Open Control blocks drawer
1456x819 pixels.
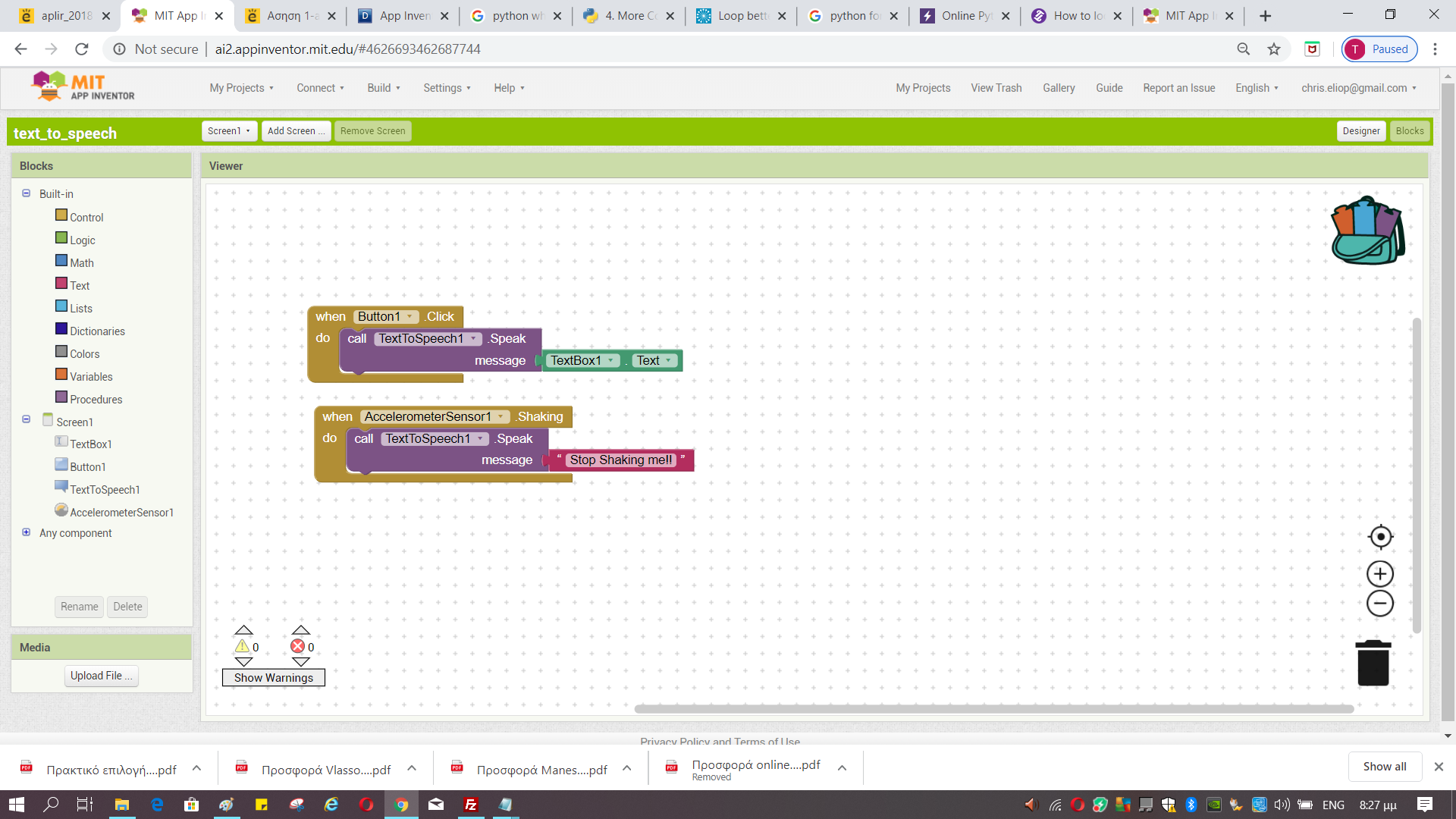pos(86,217)
